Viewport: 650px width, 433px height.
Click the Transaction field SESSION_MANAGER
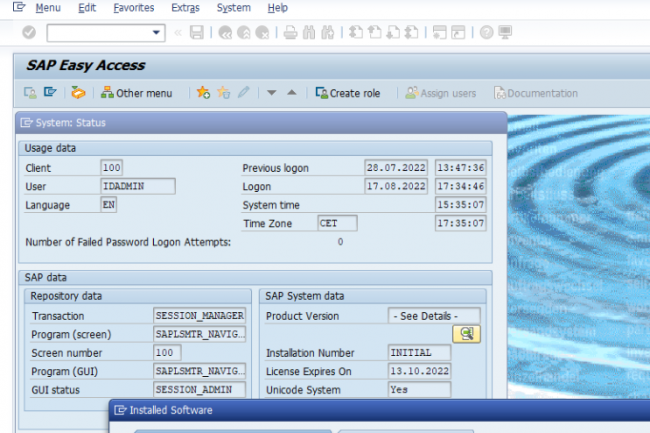tap(199, 316)
